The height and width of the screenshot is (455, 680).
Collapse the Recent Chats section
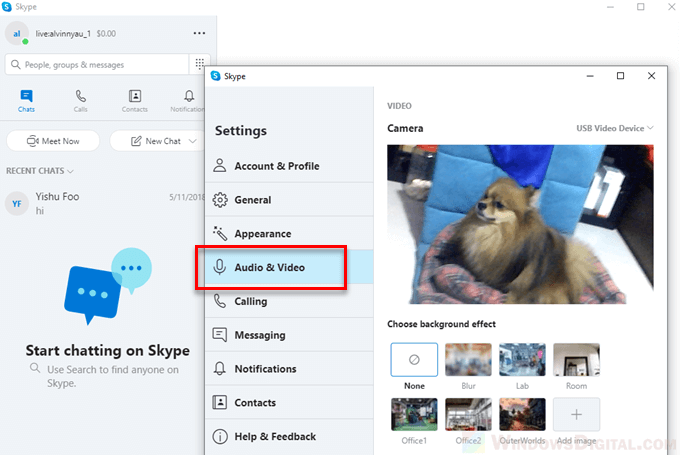point(39,171)
